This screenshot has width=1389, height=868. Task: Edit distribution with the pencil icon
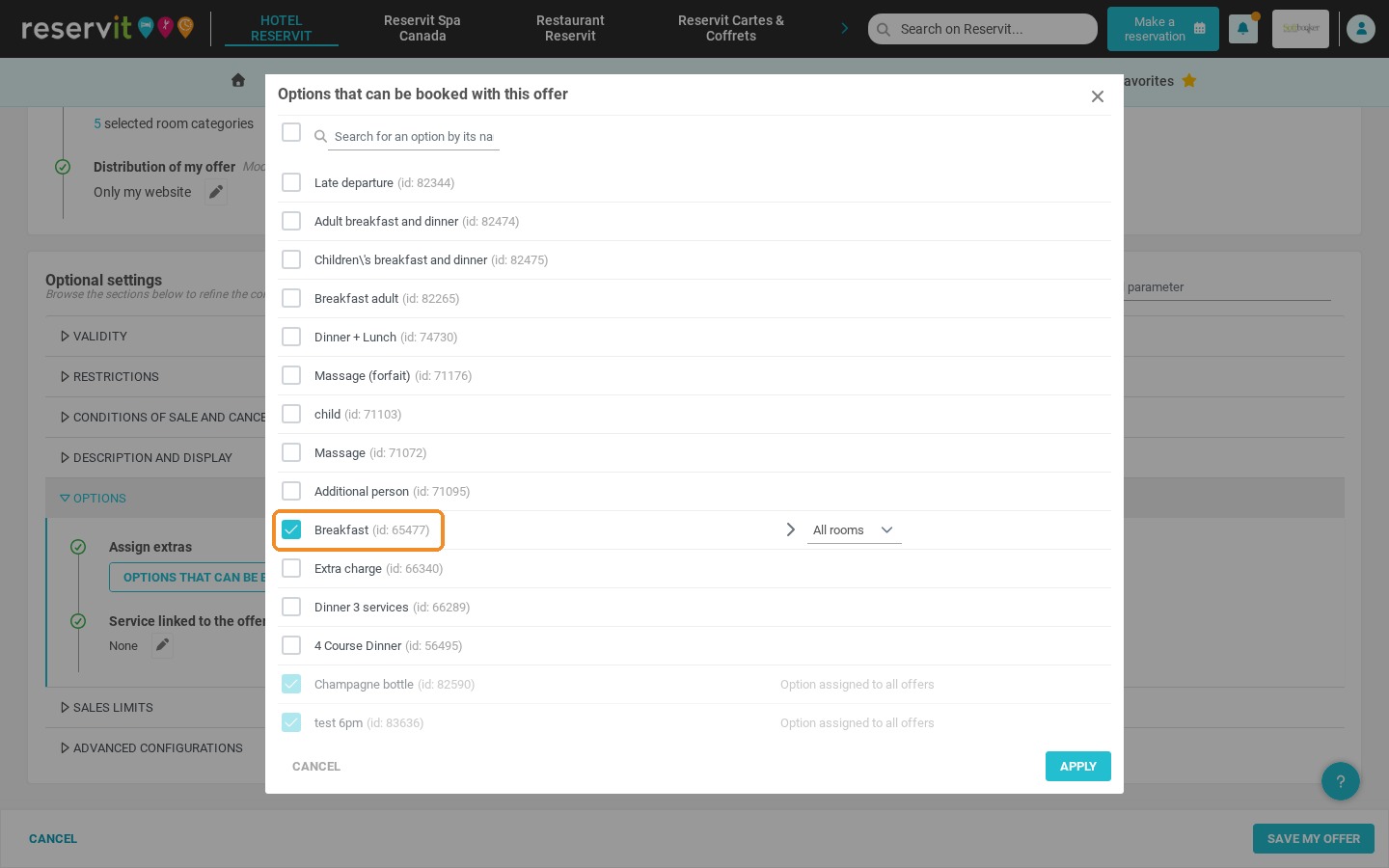pyautogui.click(x=216, y=192)
